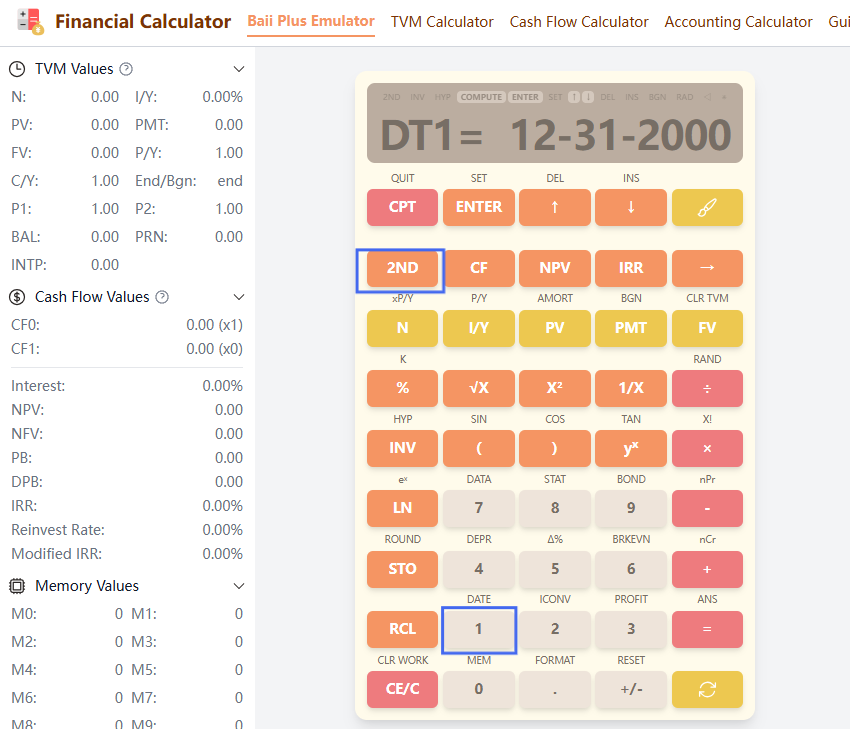The width and height of the screenshot is (850, 729).
Task: Collapse the Memory Values section
Action: tap(238, 585)
